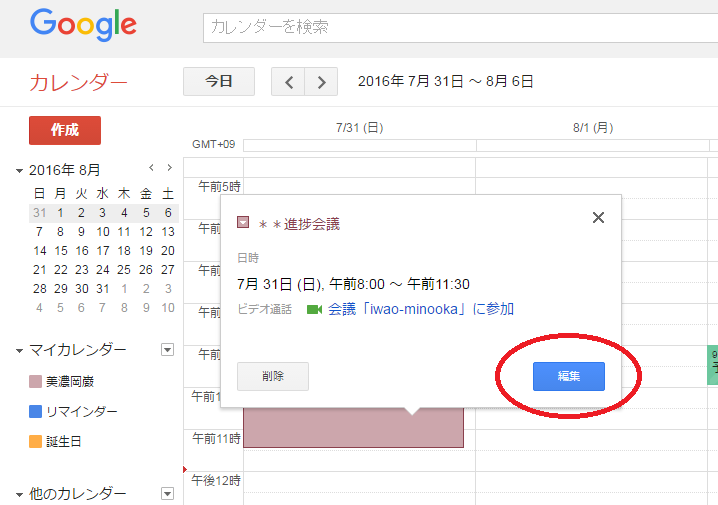Click the 編集 button

pos(568,376)
